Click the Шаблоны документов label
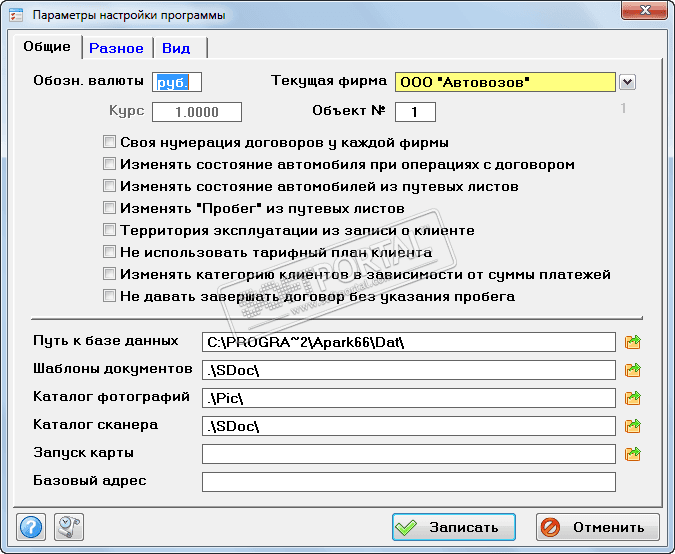The height and width of the screenshot is (554, 675). point(112,369)
